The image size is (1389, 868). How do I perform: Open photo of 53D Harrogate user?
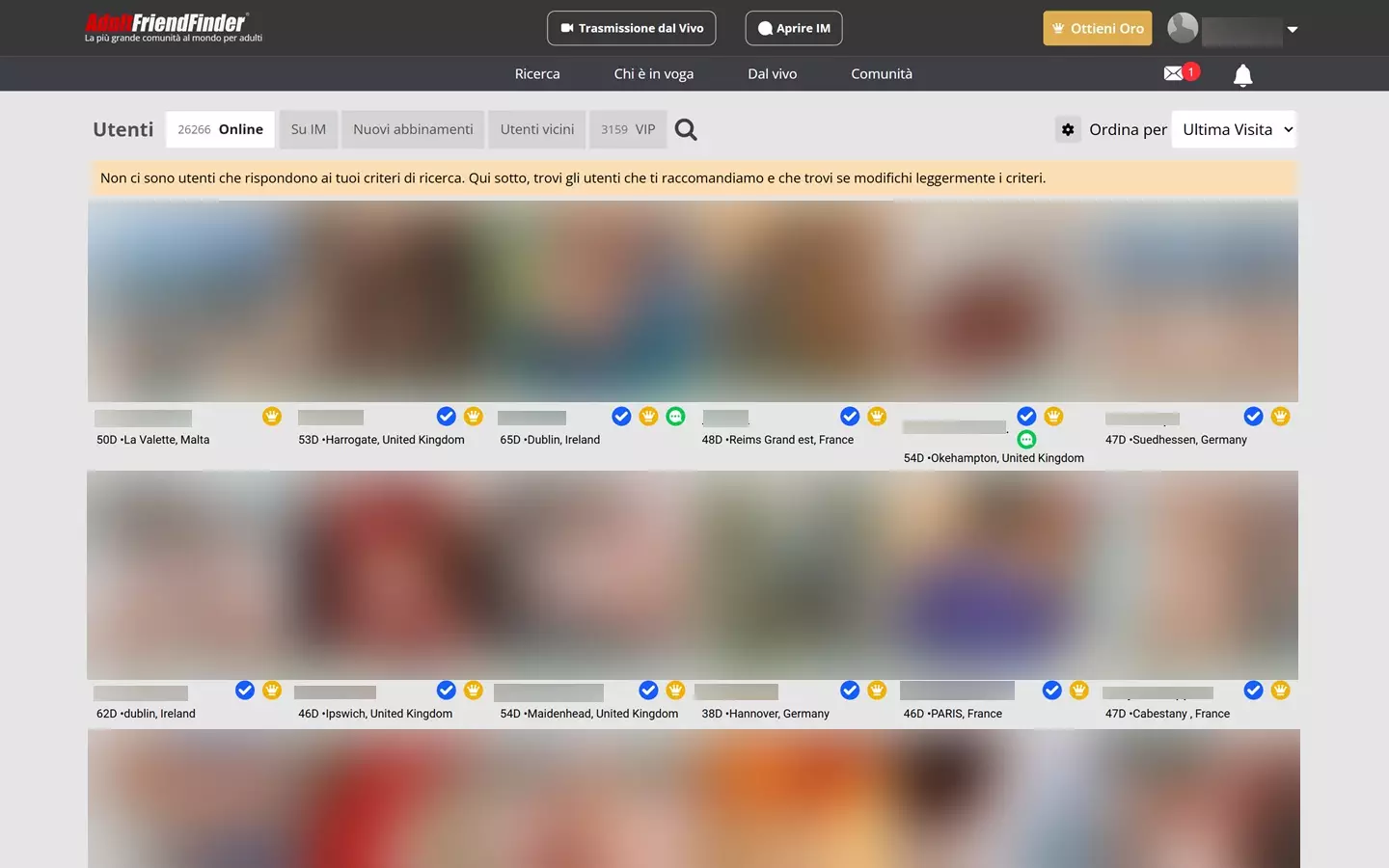390,301
